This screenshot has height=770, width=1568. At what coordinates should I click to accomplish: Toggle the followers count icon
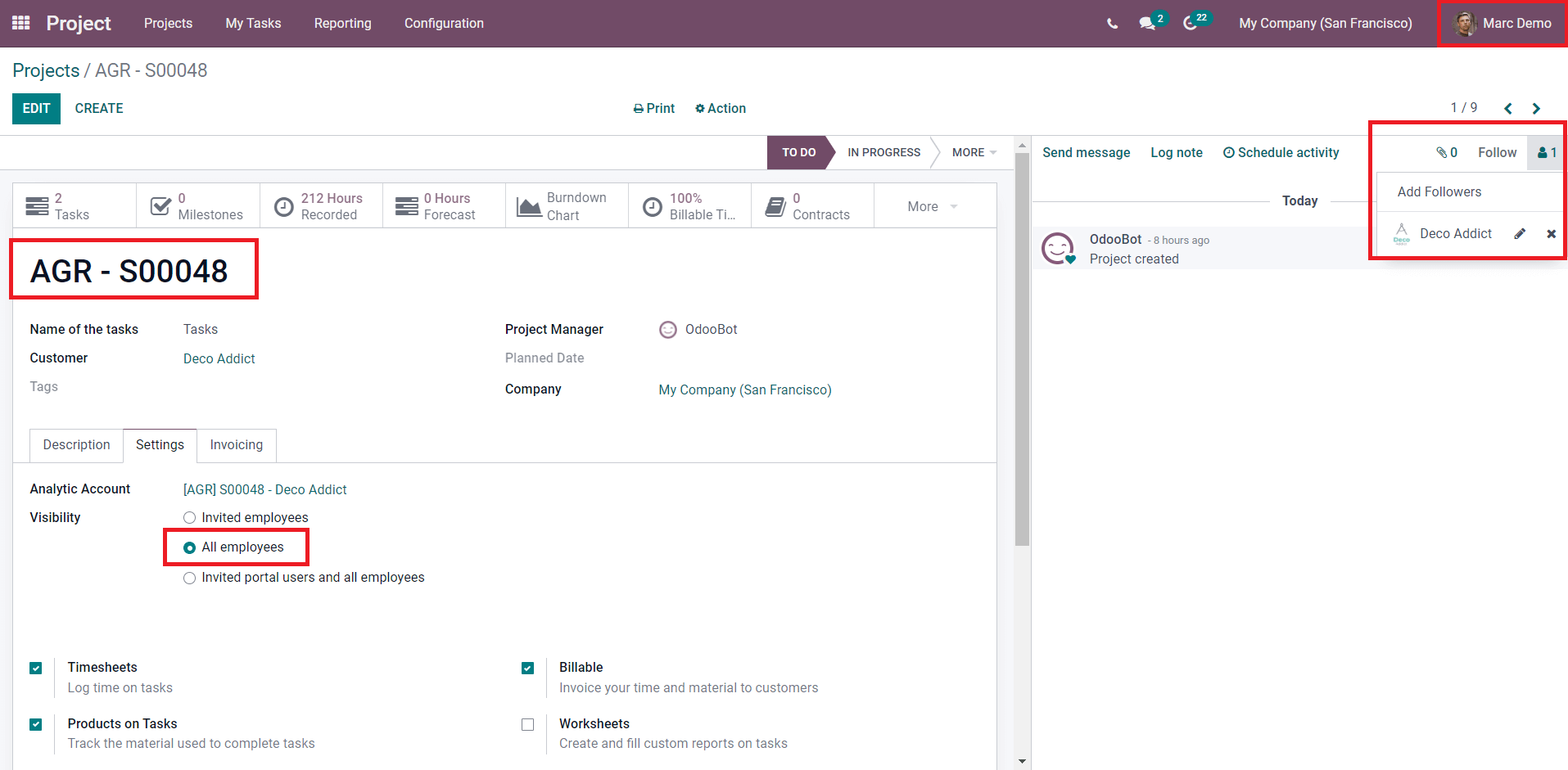coord(1547,152)
